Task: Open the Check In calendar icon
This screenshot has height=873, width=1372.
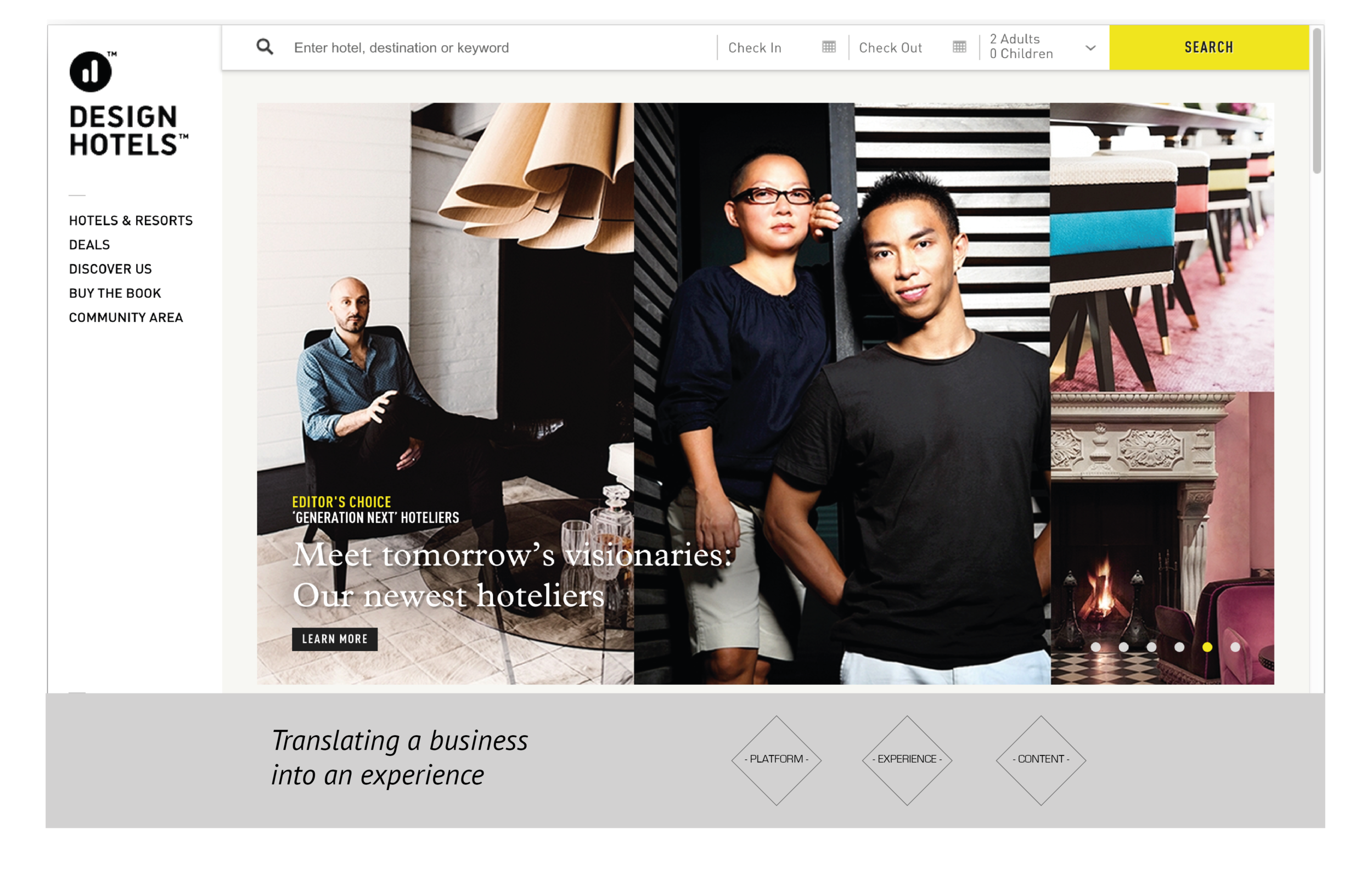Action: click(x=829, y=47)
